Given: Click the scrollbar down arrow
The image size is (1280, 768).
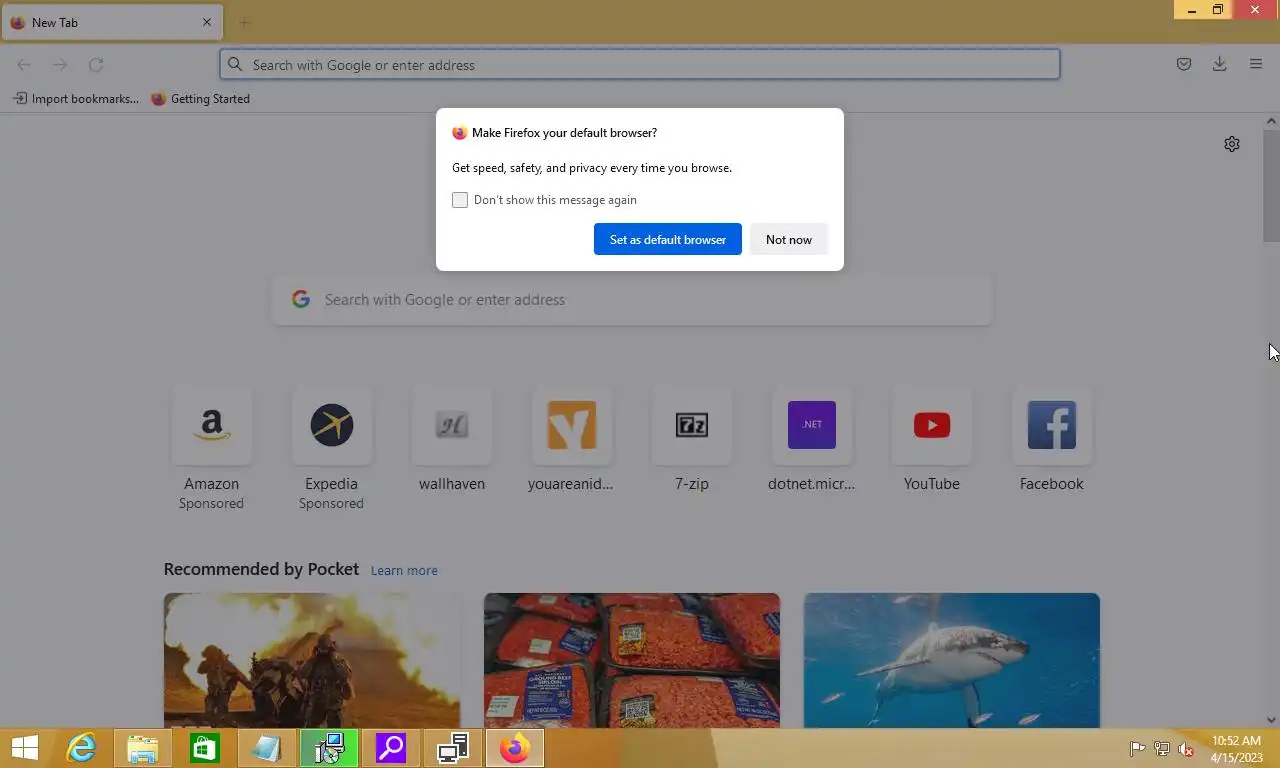Looking at the screenshot, I should pyautogui.click(x=1271, y=719).
